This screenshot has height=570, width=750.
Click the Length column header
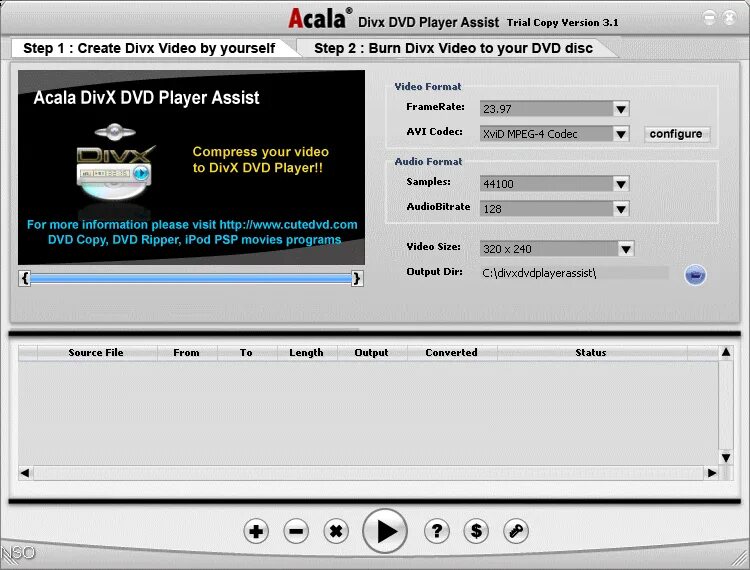pos(307,353)
